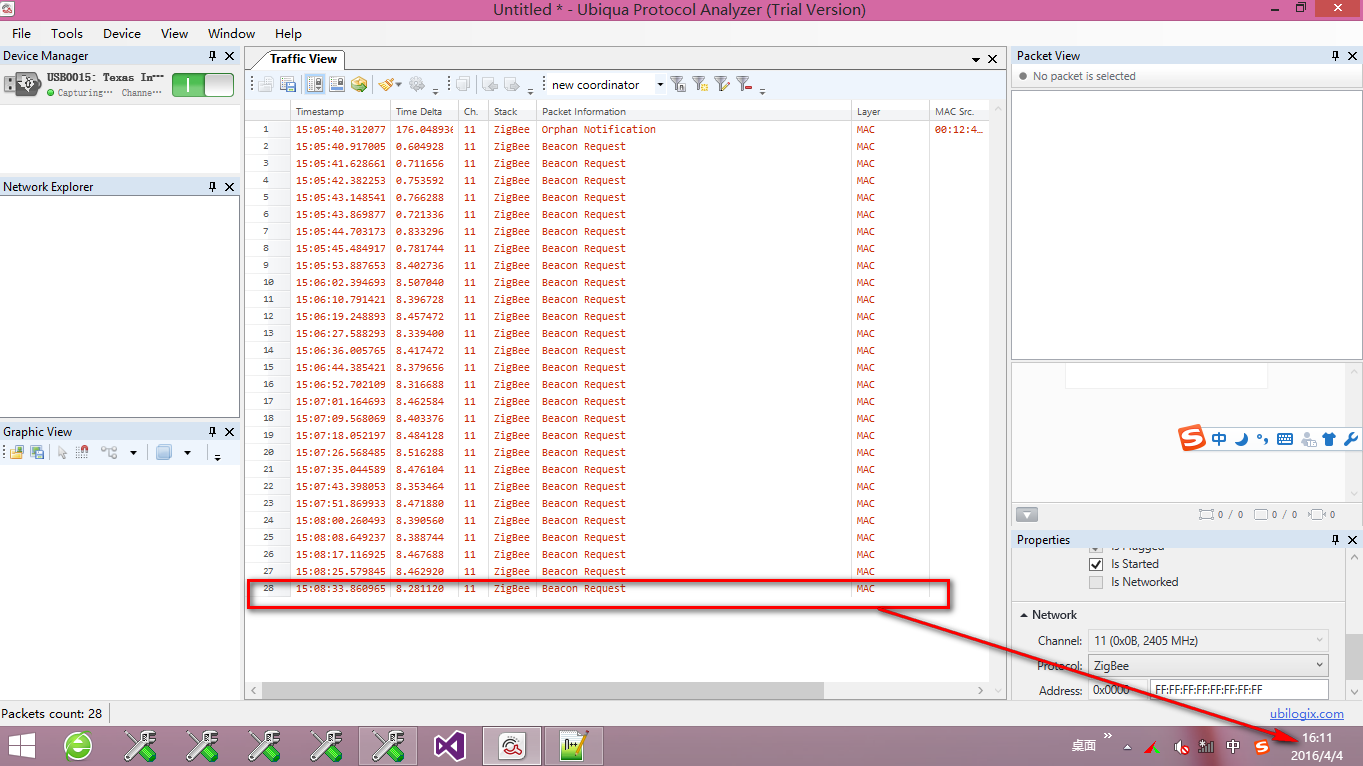Toggle the device capture on/off switch

[x=202, y=85]
